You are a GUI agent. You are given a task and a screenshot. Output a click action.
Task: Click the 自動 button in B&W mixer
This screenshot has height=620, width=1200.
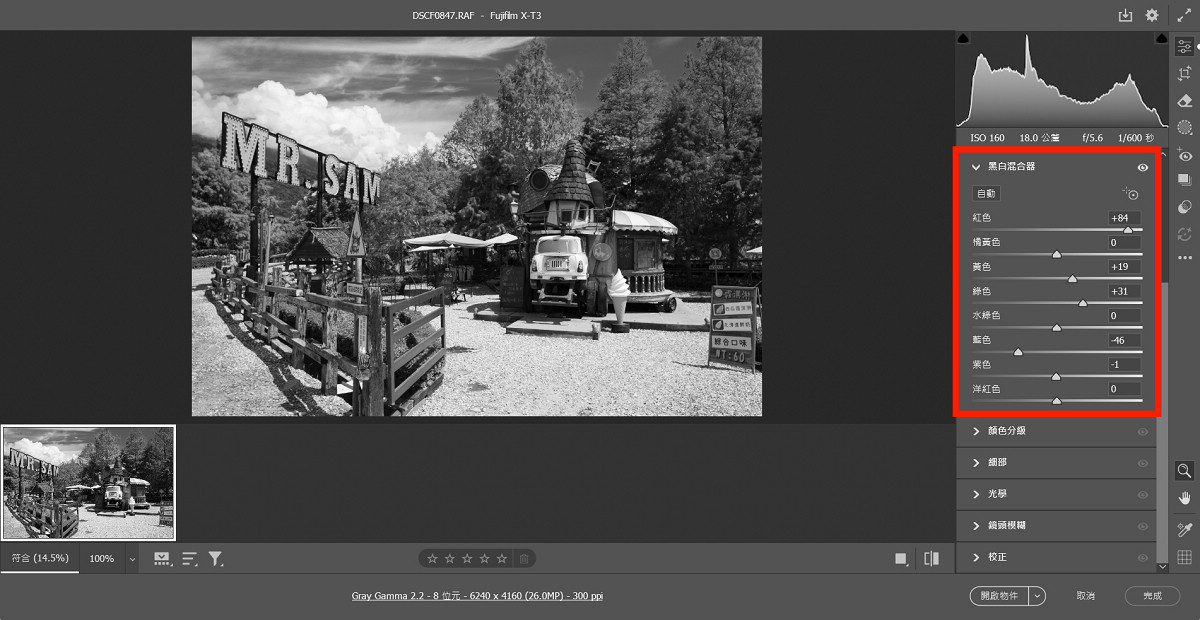coord(986,194)
